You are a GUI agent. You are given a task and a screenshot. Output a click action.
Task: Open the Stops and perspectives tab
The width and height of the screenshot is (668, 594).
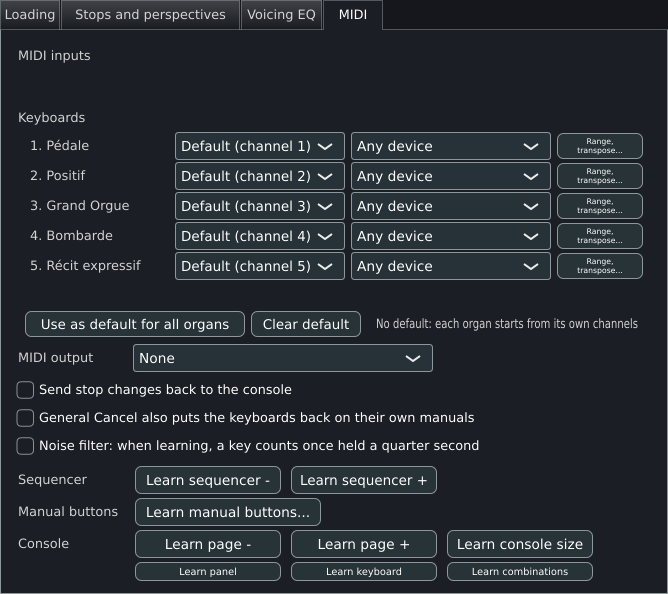click(150, 15)
